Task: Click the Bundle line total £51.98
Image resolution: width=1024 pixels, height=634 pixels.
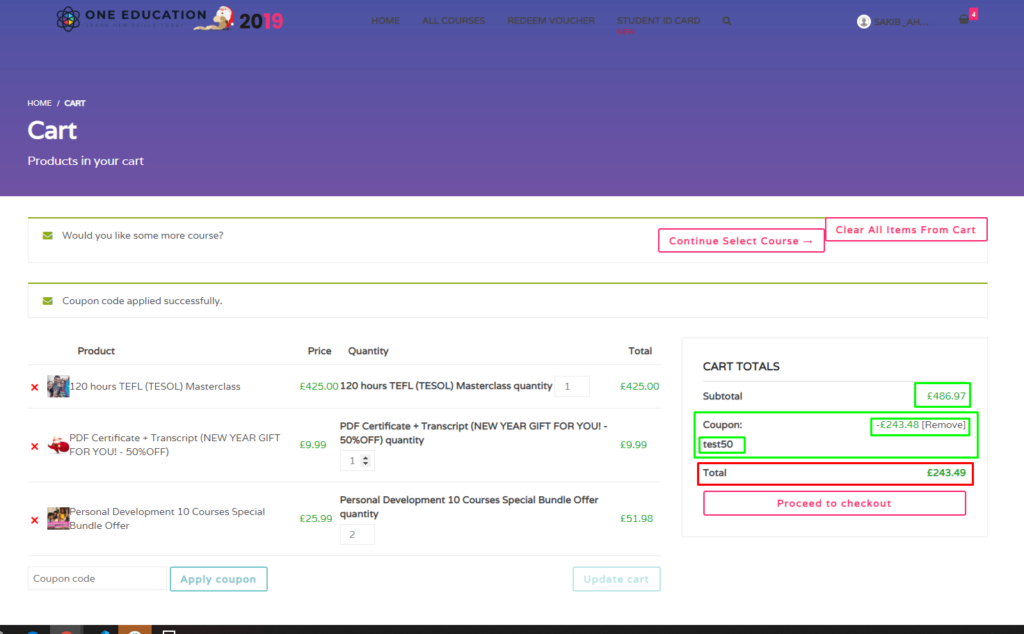Action: pyautogui.click(x=636, y=518)
